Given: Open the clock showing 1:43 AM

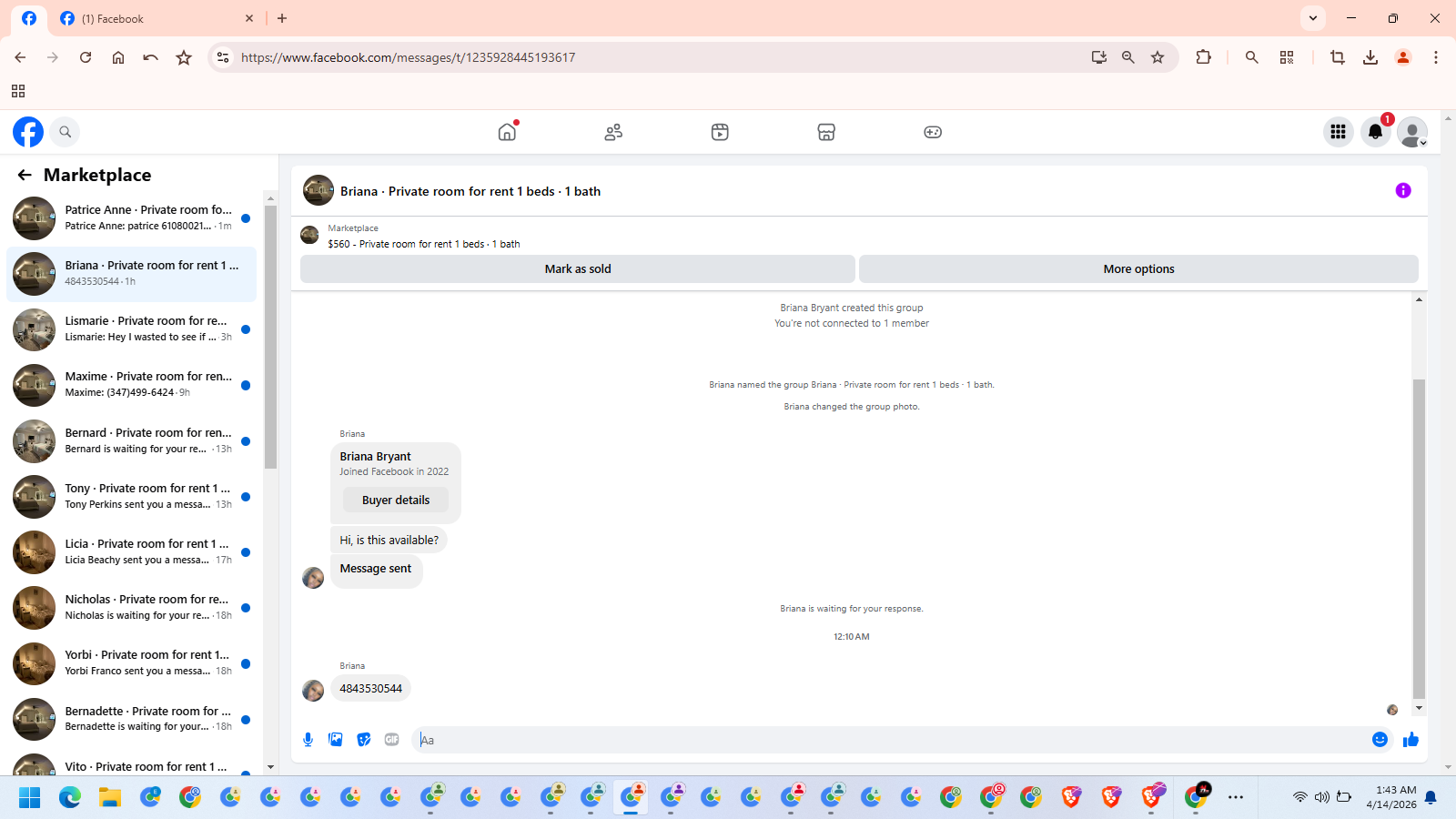Looking at the screenshot, I should (x=1390, y=797).
